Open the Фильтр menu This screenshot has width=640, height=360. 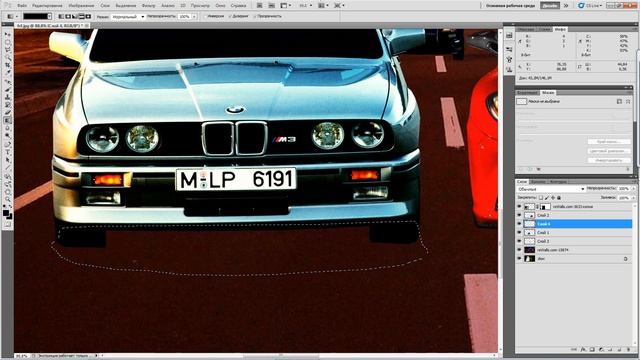(x=148, y=6)
